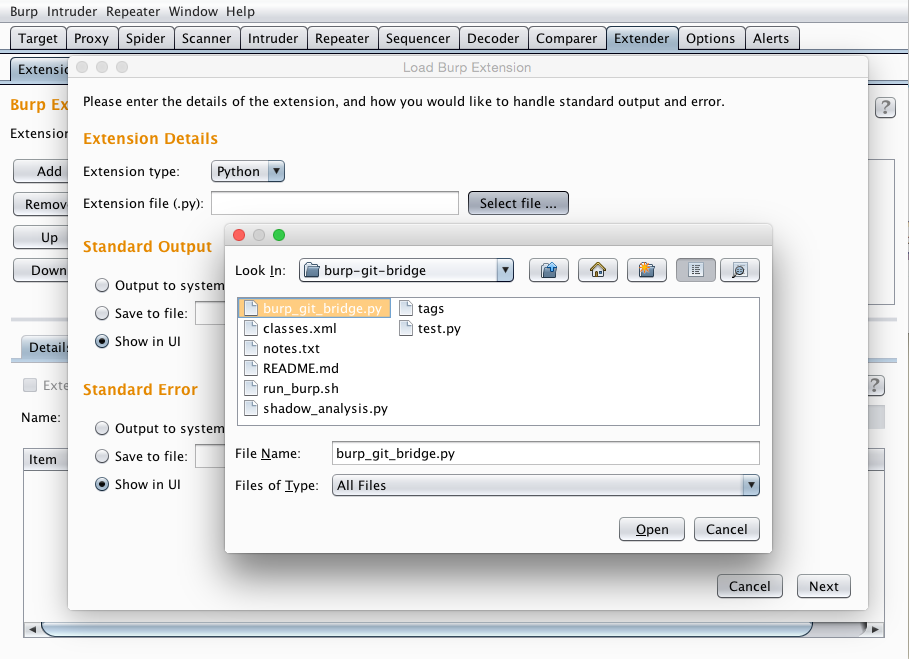
Task: Click notes.txt file icon
Action: pos(250,348)
